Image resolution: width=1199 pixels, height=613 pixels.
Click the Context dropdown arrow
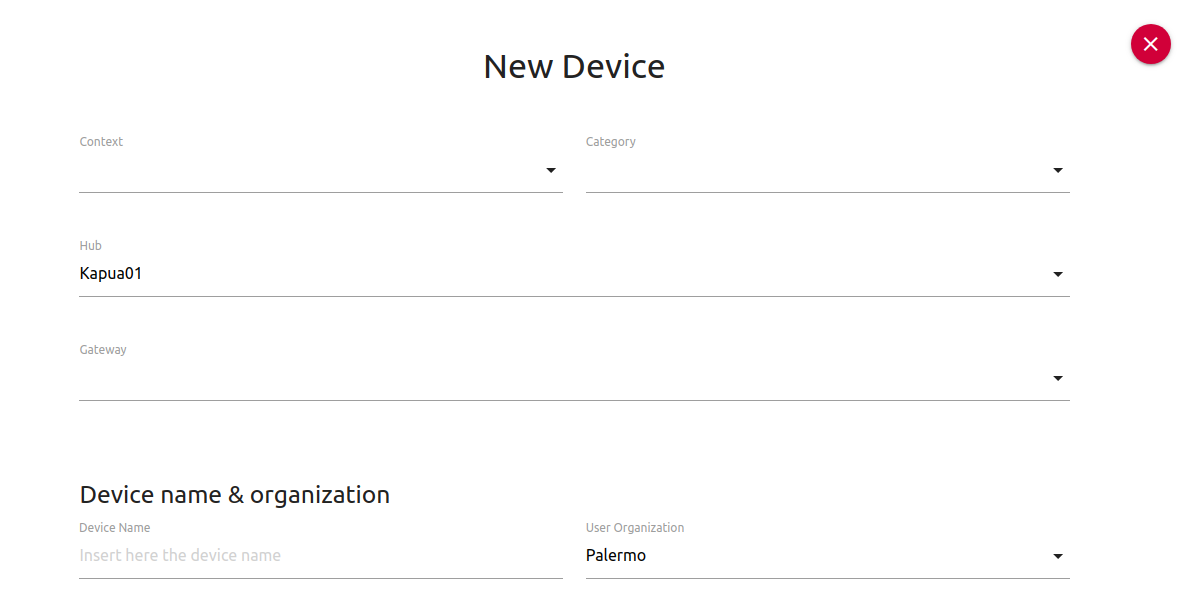click(551, 171)
